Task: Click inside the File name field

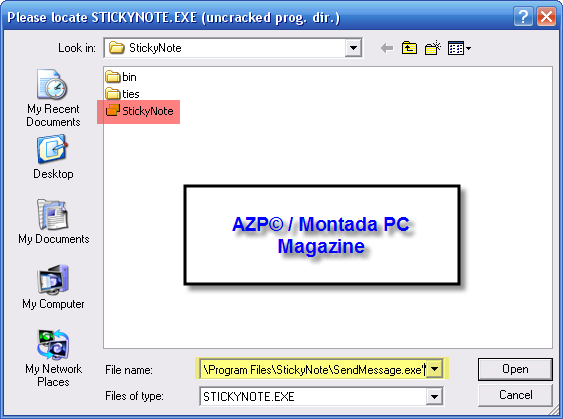Action: [313, 369]
